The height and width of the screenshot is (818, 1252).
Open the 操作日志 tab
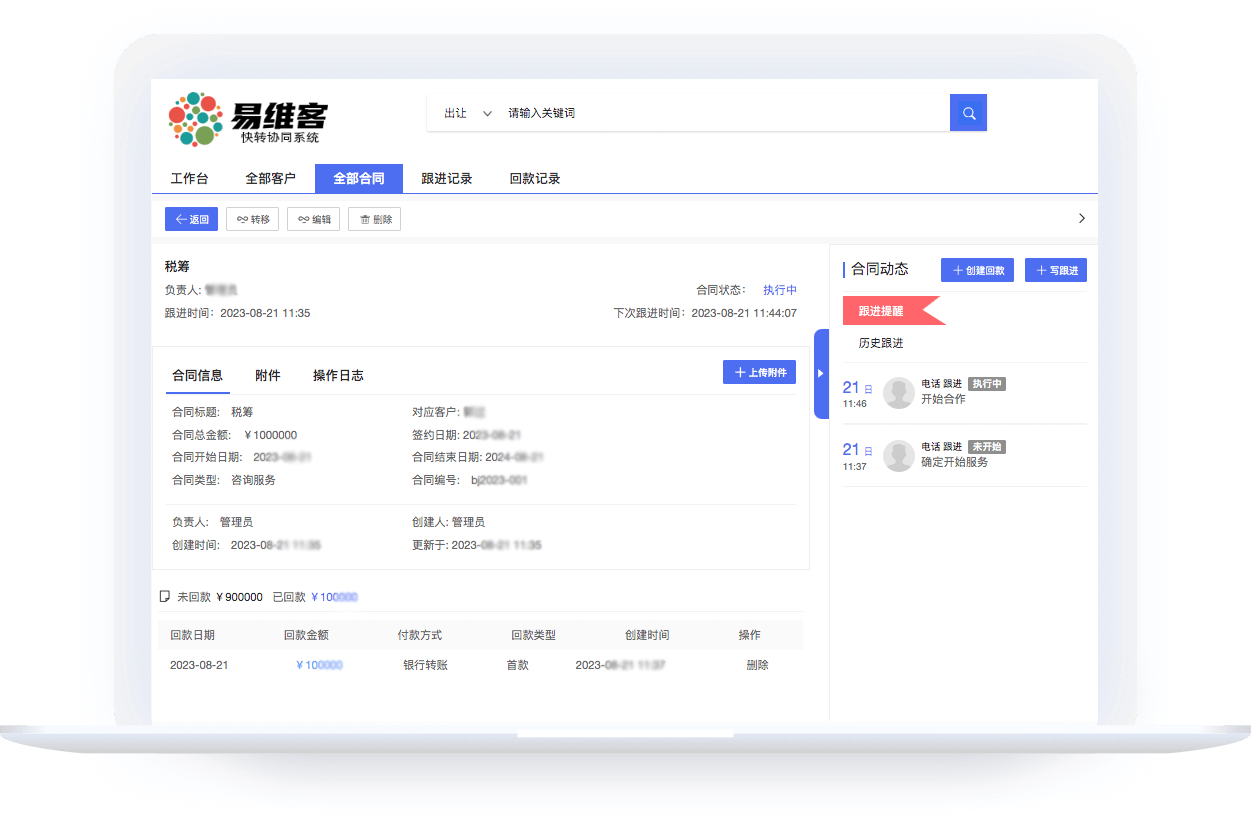[338, 376]
